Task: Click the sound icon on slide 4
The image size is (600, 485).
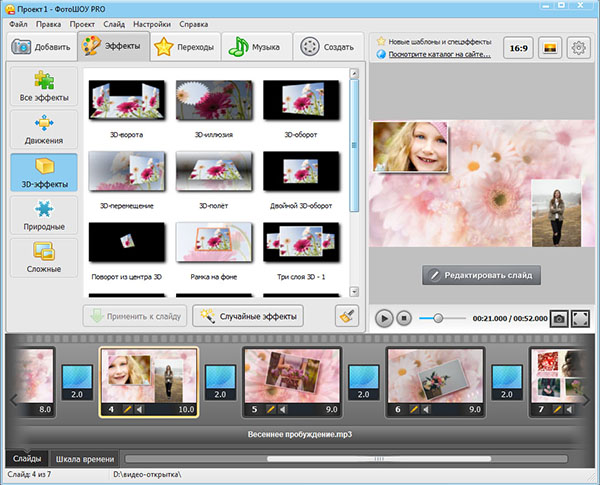Action: (141, 409)
